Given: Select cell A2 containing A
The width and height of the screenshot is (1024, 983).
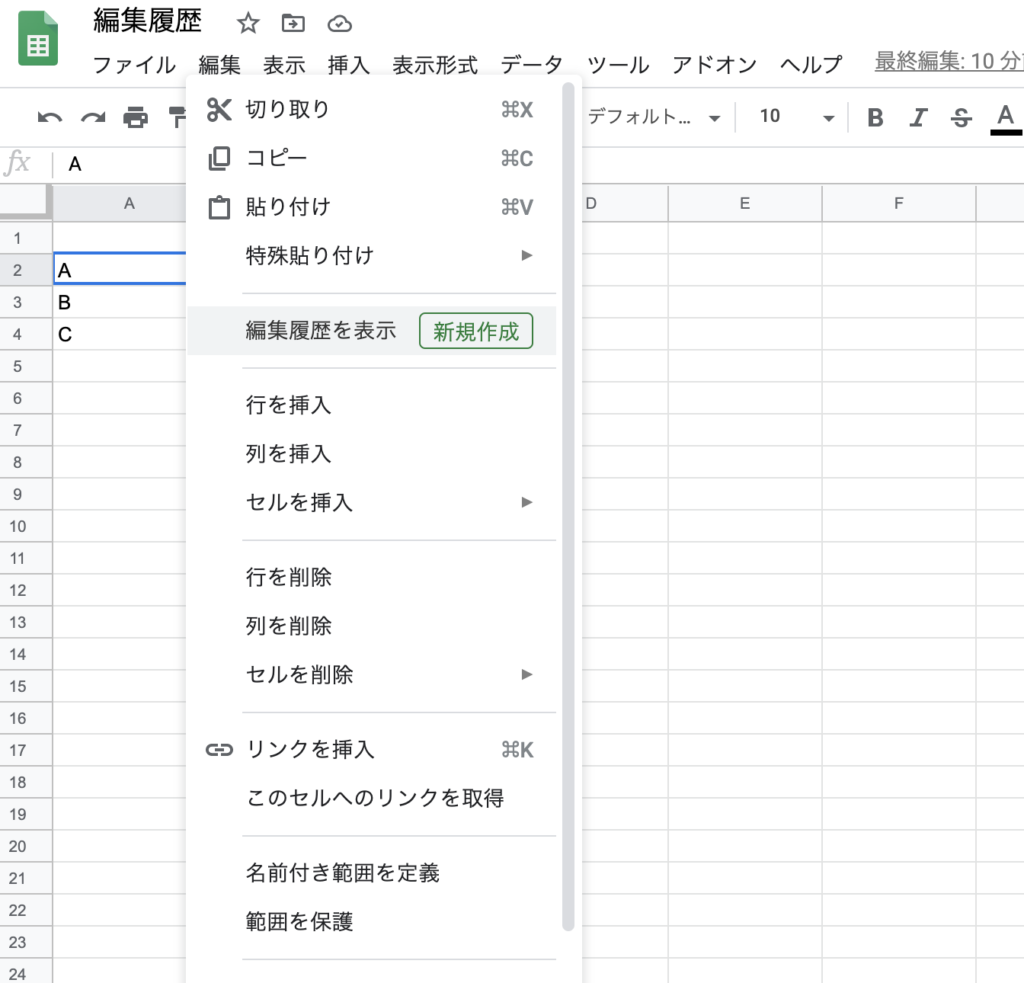Looking at the screenshot, I should (x=120, y=269).
